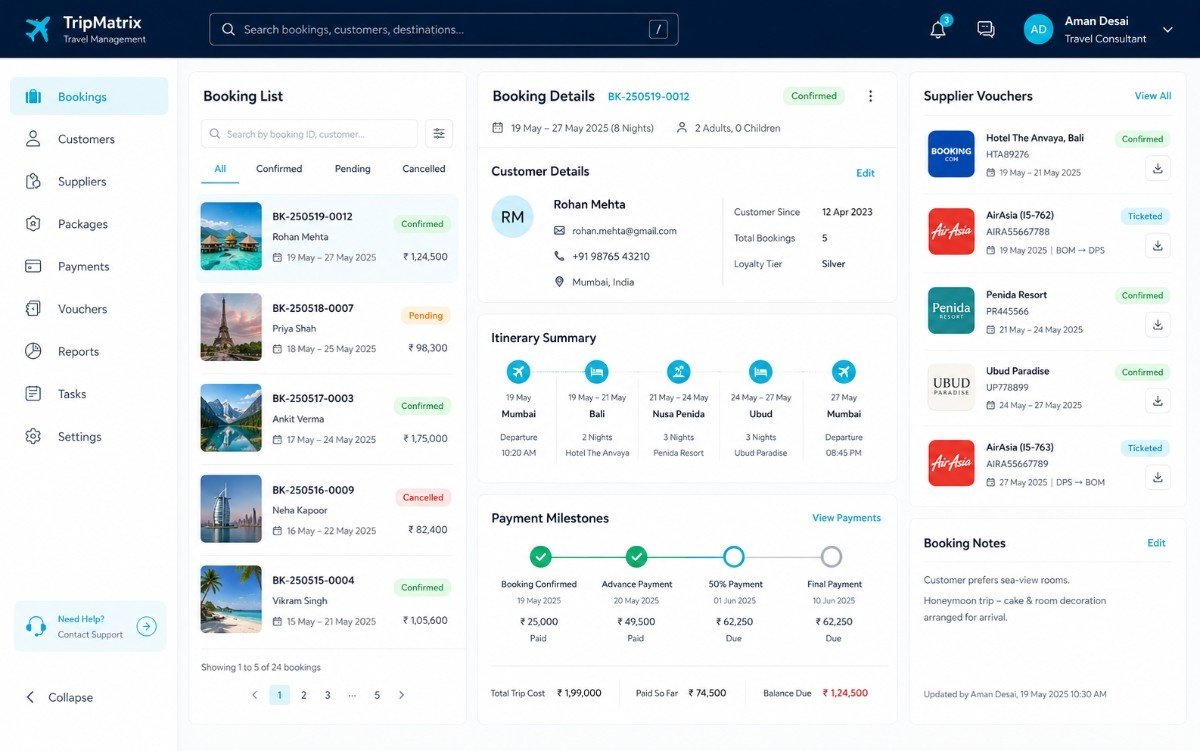Expand Aman Desai account dropdown
Viewport: 1200px width, 751px height.
pos(1168,30)
